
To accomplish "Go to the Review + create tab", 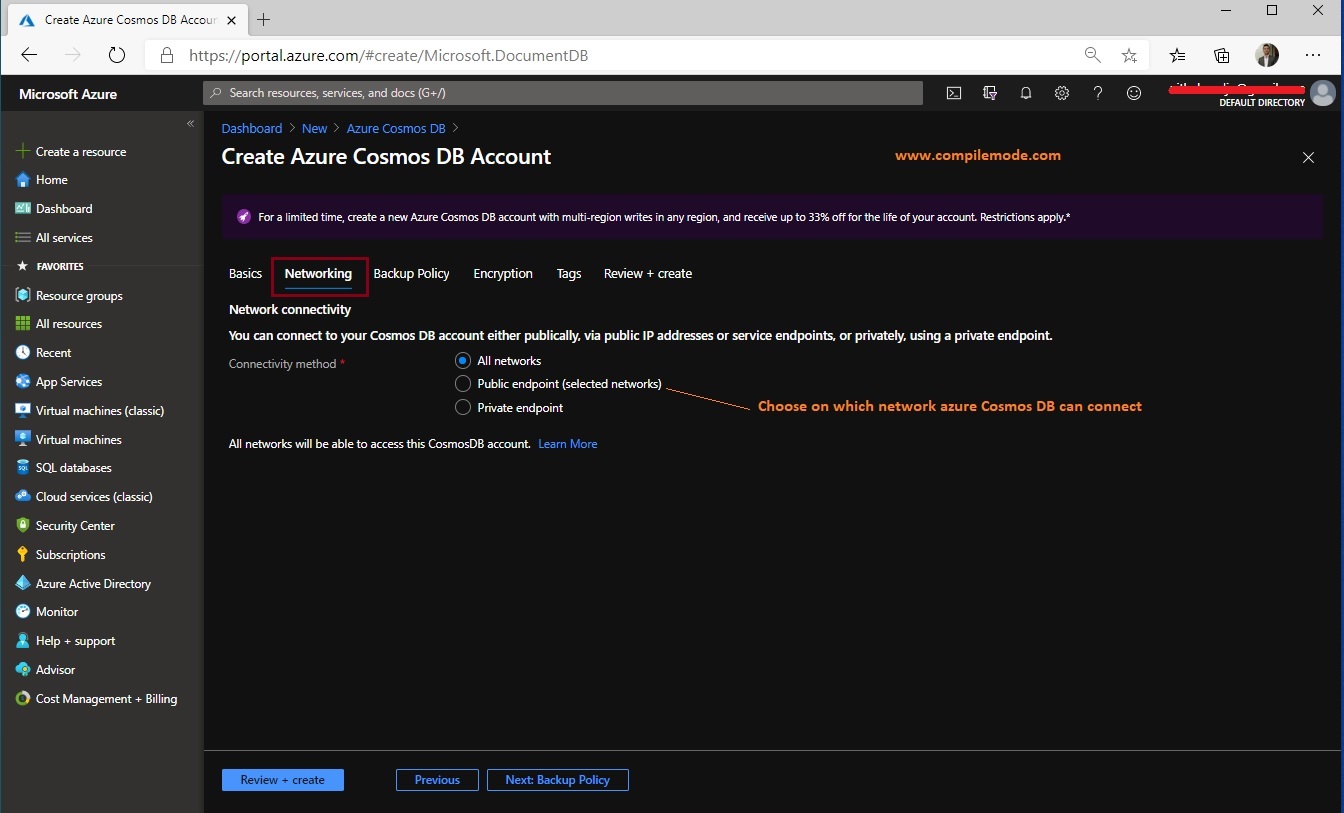I will click(x=648, y=274).
